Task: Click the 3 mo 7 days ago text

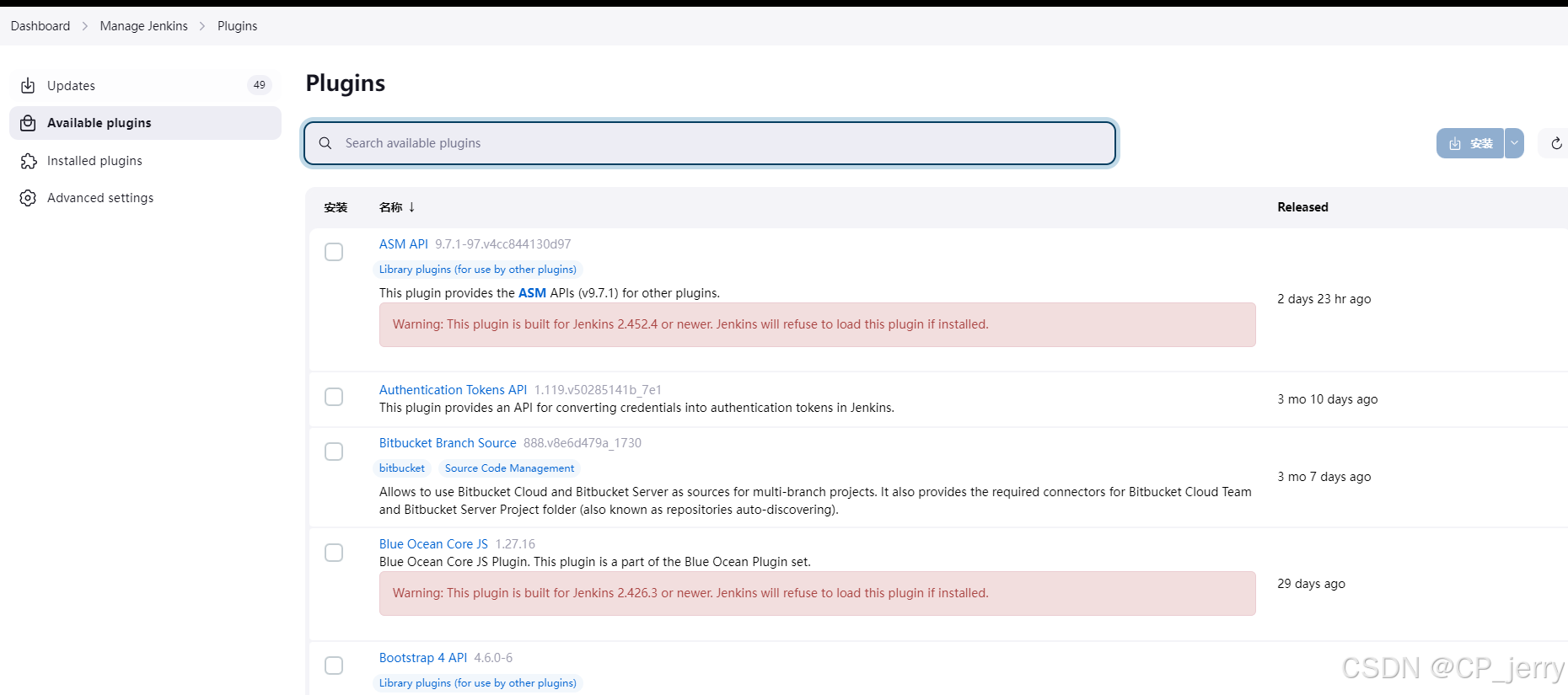Action: point(1324,477)
